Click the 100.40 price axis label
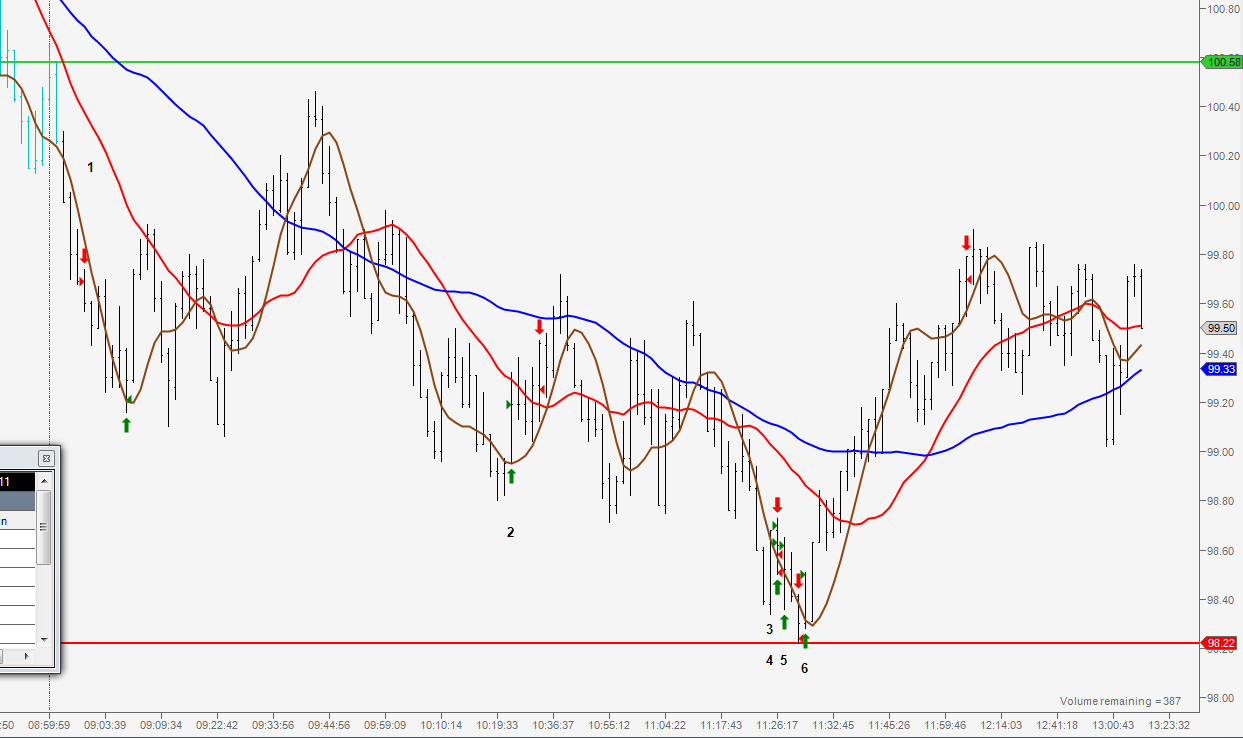The image size is (1243, 738). tap(1223, 107)
